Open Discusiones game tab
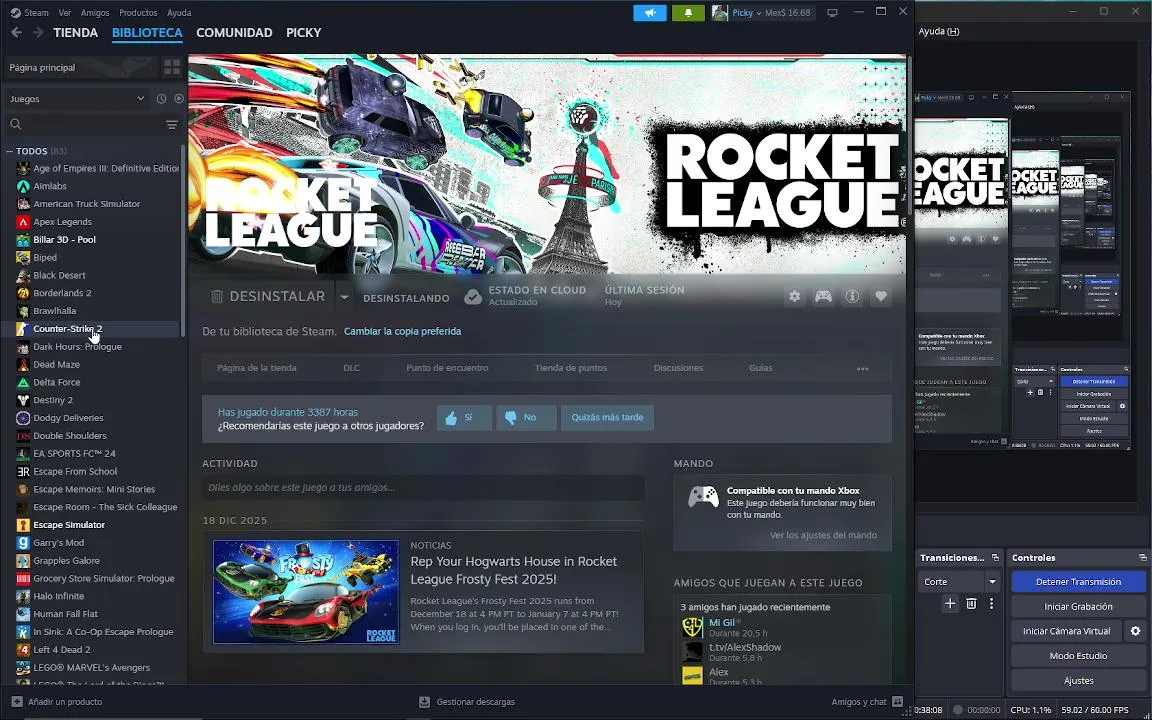Viewport: 1152px width, 720px height. coord(678,368)
